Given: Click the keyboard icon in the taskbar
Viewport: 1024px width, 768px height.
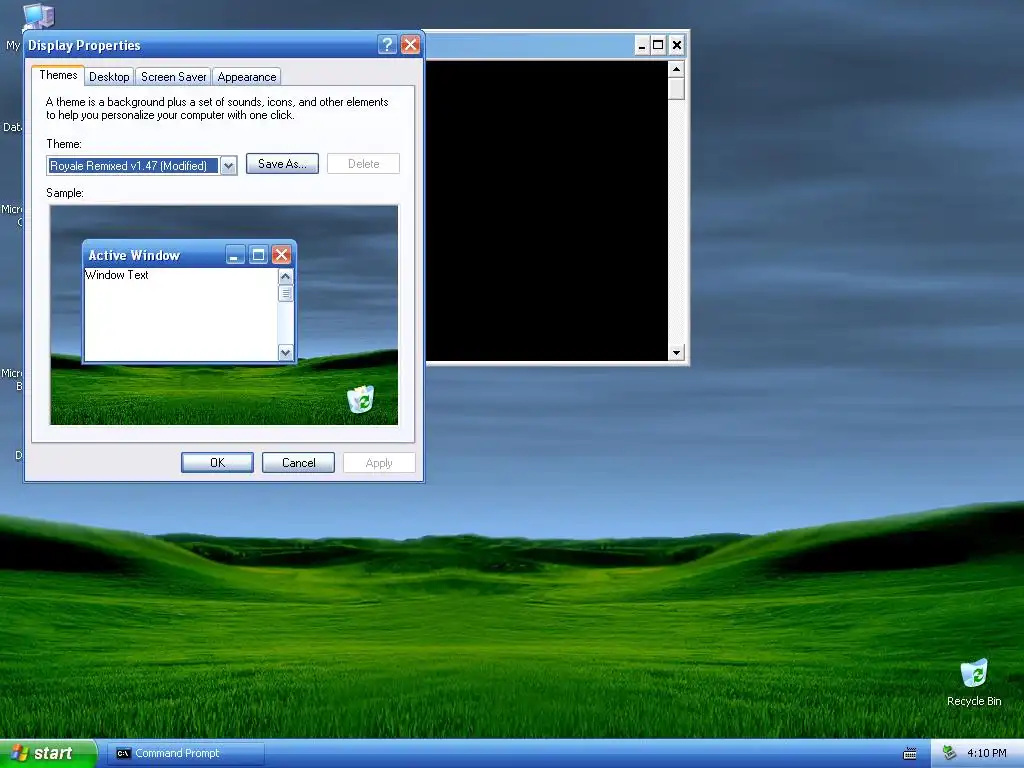Looking at the screenshot, I should pos(910,754).
